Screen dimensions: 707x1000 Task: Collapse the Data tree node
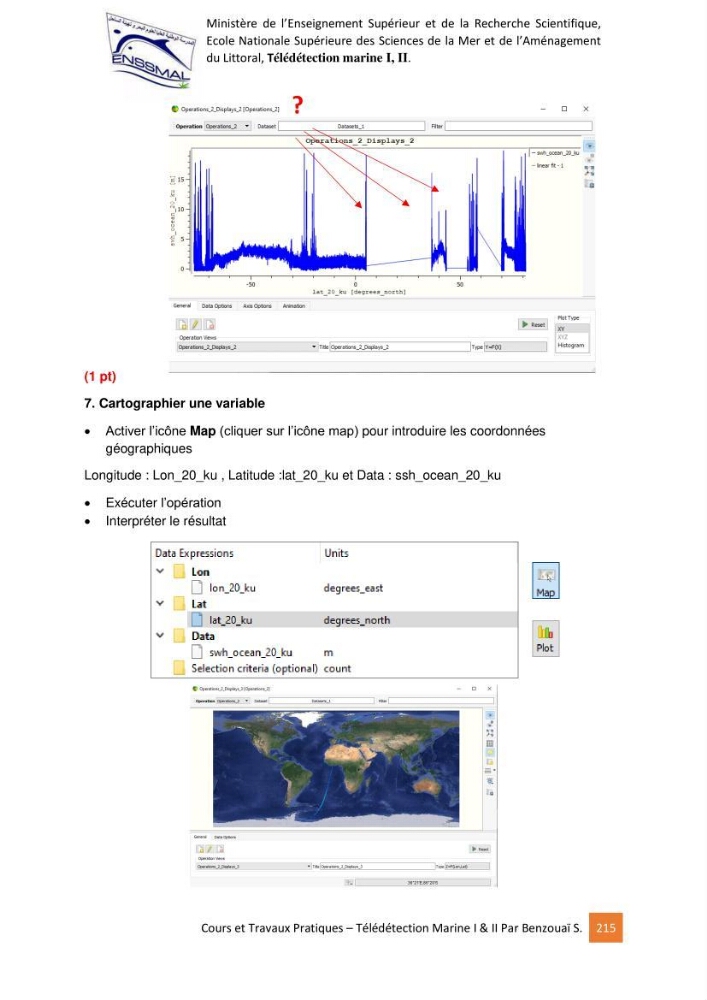click(160, 635)
